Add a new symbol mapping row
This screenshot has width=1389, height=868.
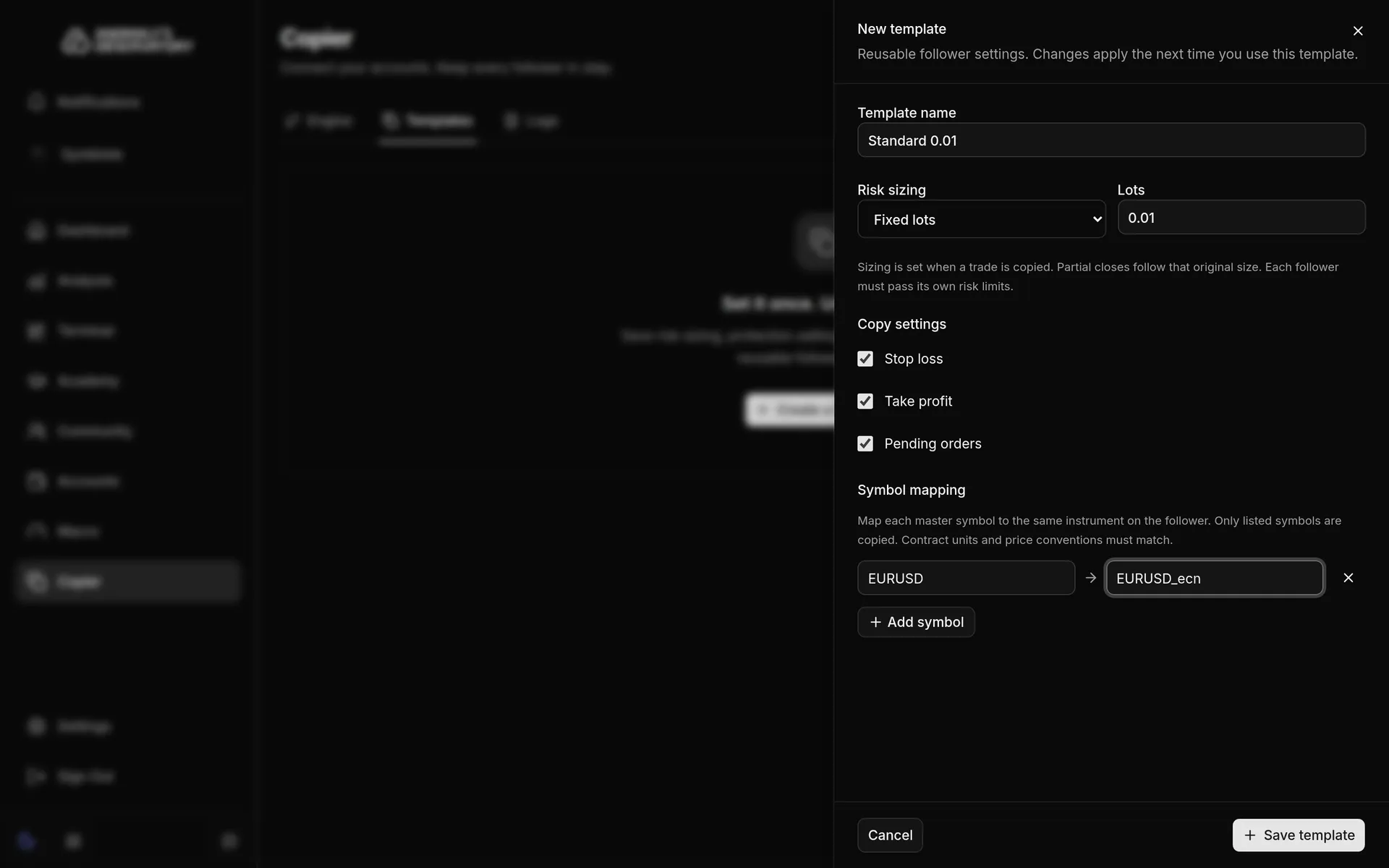[x=917, y=622]
